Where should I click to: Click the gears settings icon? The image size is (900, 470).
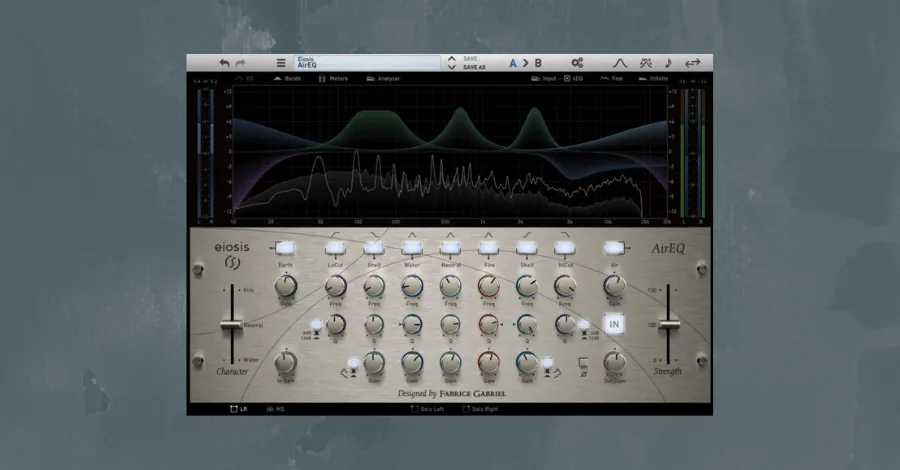(x=577, y=63)
